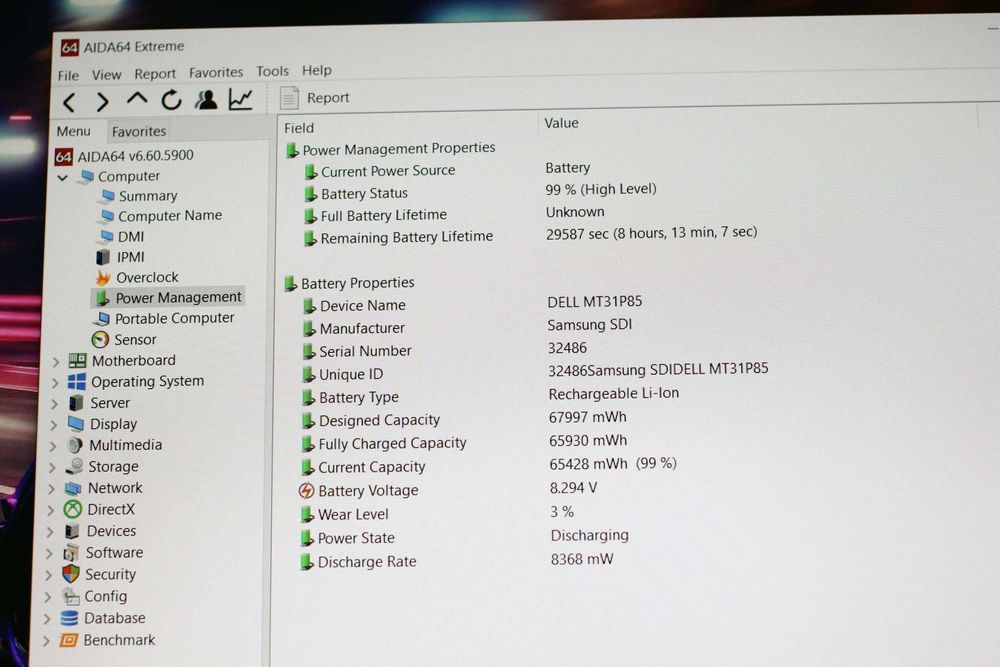Click the Storage drive icon
Screen dimensions: 1000x667
(x=75, y=466)
